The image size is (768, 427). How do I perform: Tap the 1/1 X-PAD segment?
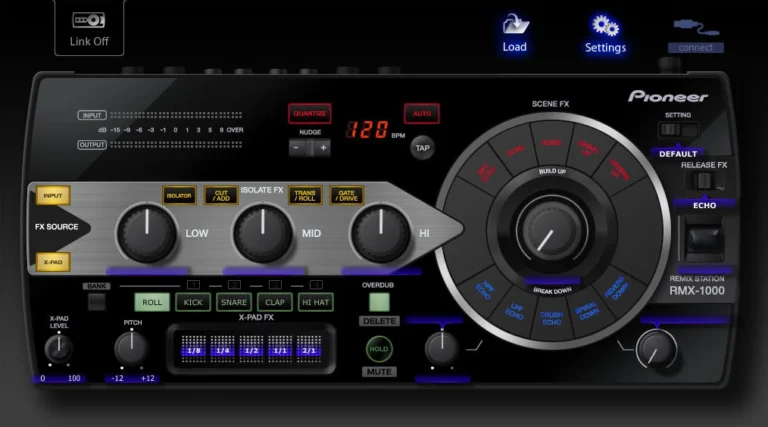(280, 349)
